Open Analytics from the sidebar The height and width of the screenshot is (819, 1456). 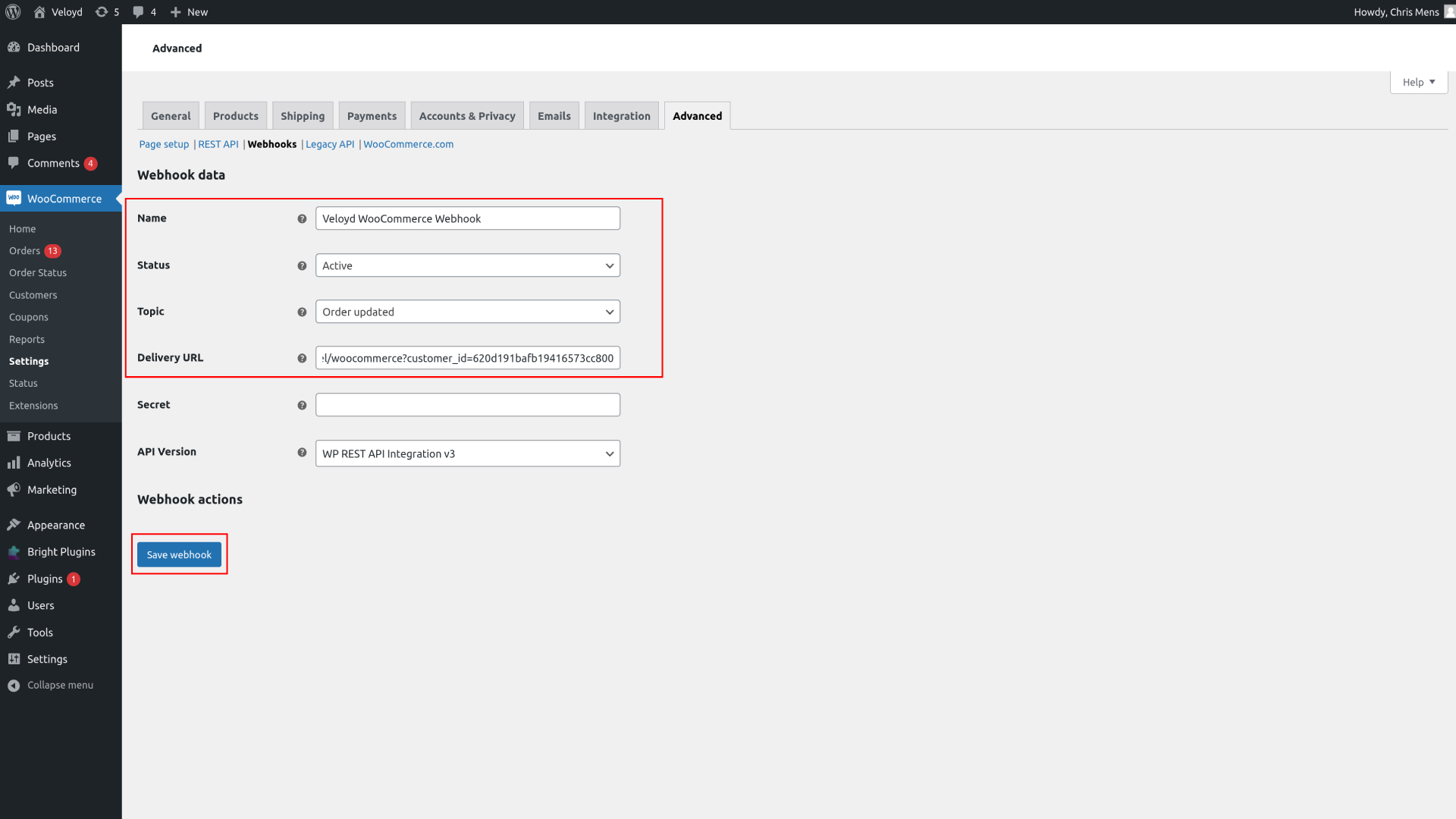click(x=49, y=463)
